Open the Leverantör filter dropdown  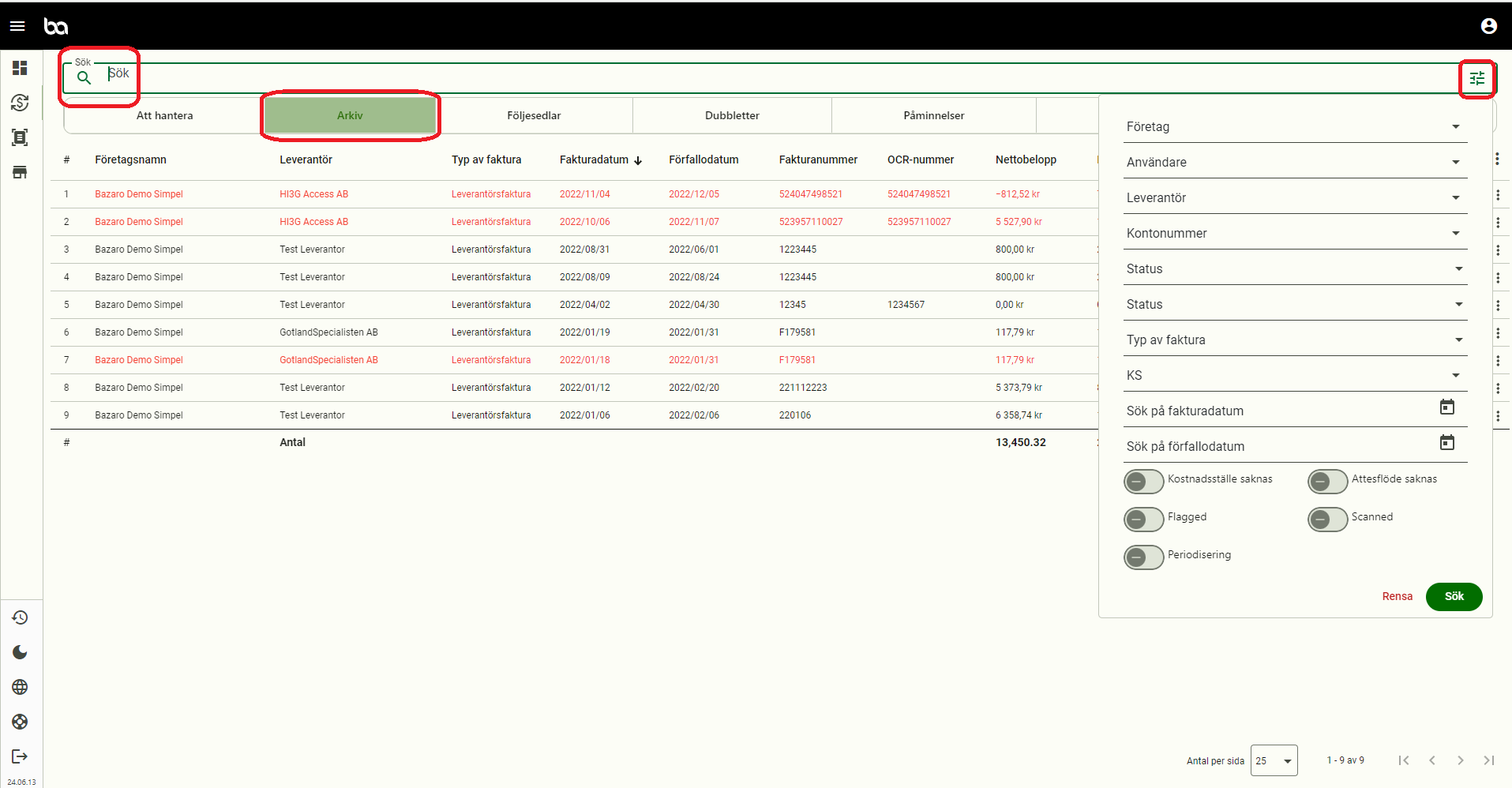click(1295, 198)
